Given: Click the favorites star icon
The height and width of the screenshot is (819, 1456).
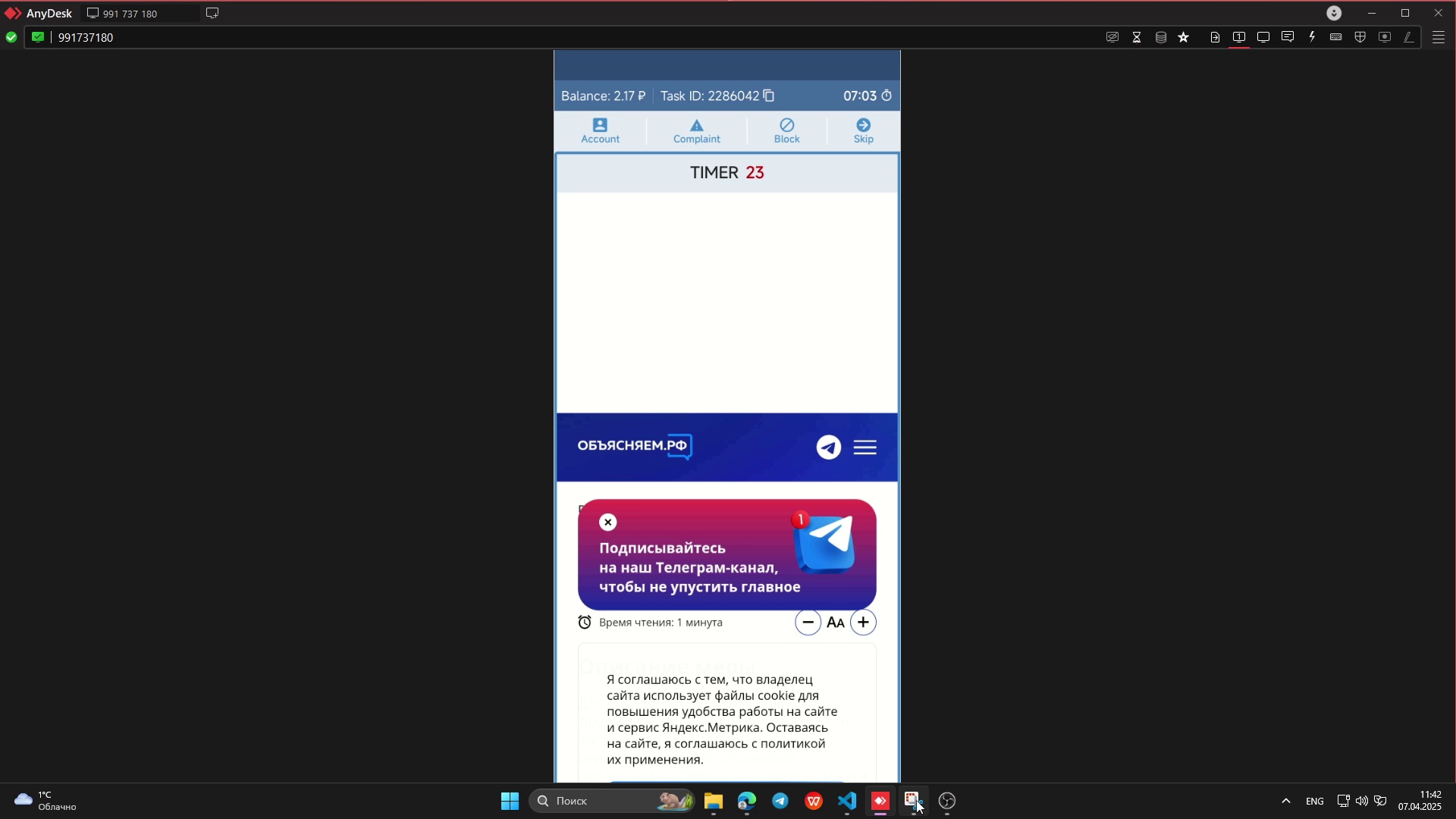Looking at the screenshot, I should pos(1184,37).
